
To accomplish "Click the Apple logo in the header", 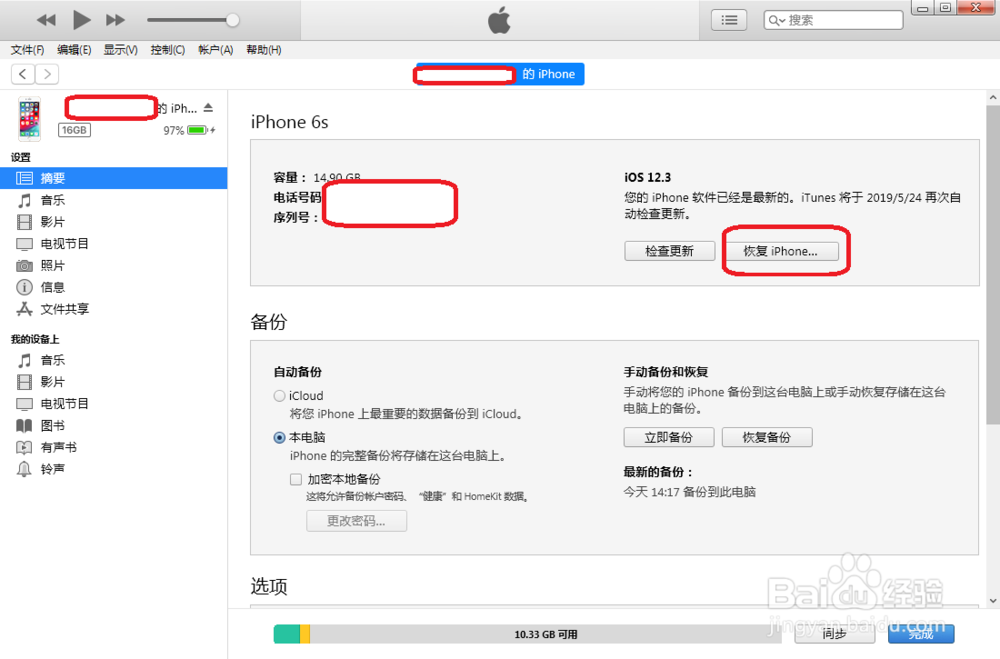I will [x=499, y=20].
